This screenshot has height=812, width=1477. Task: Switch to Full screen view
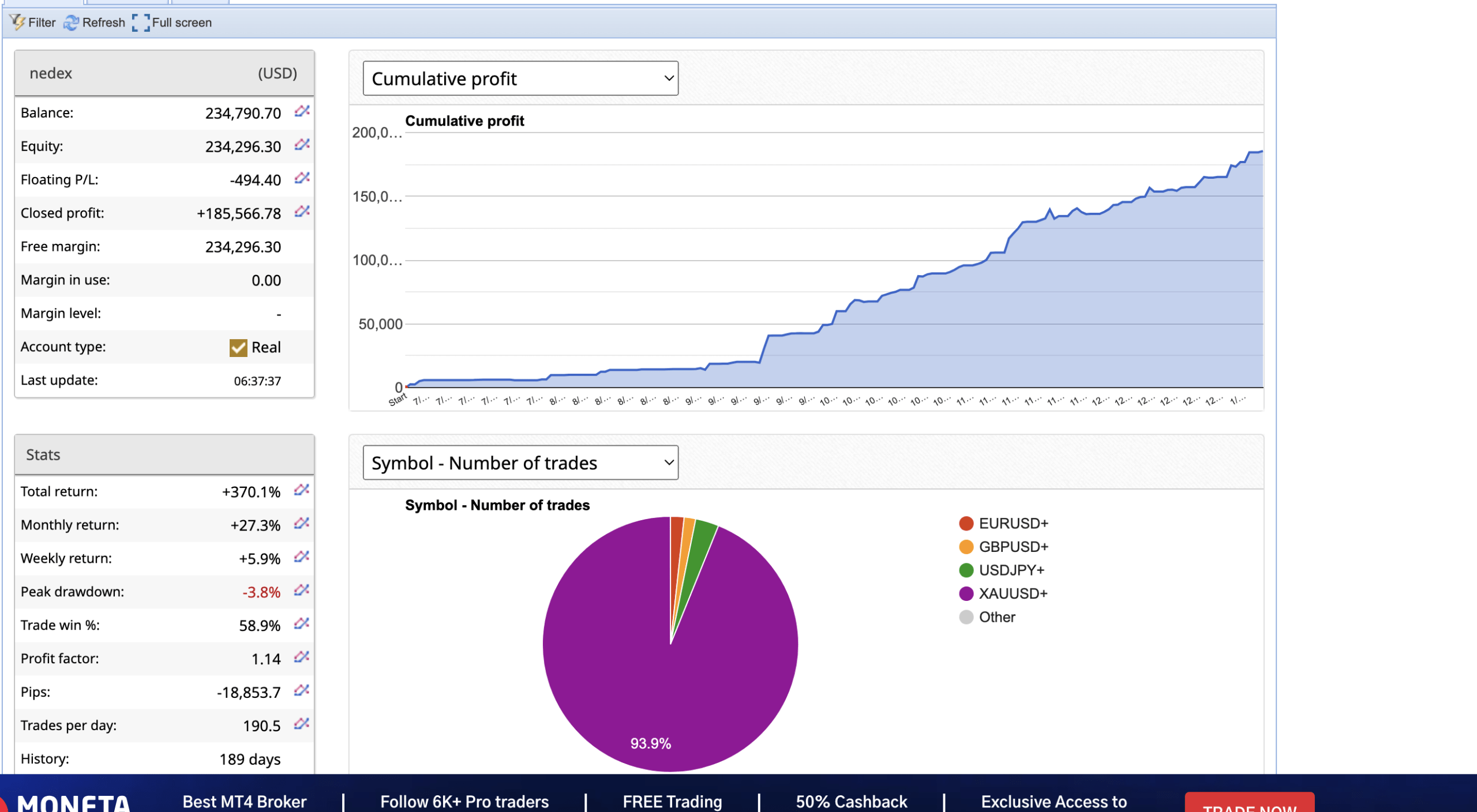click(172, 22)
